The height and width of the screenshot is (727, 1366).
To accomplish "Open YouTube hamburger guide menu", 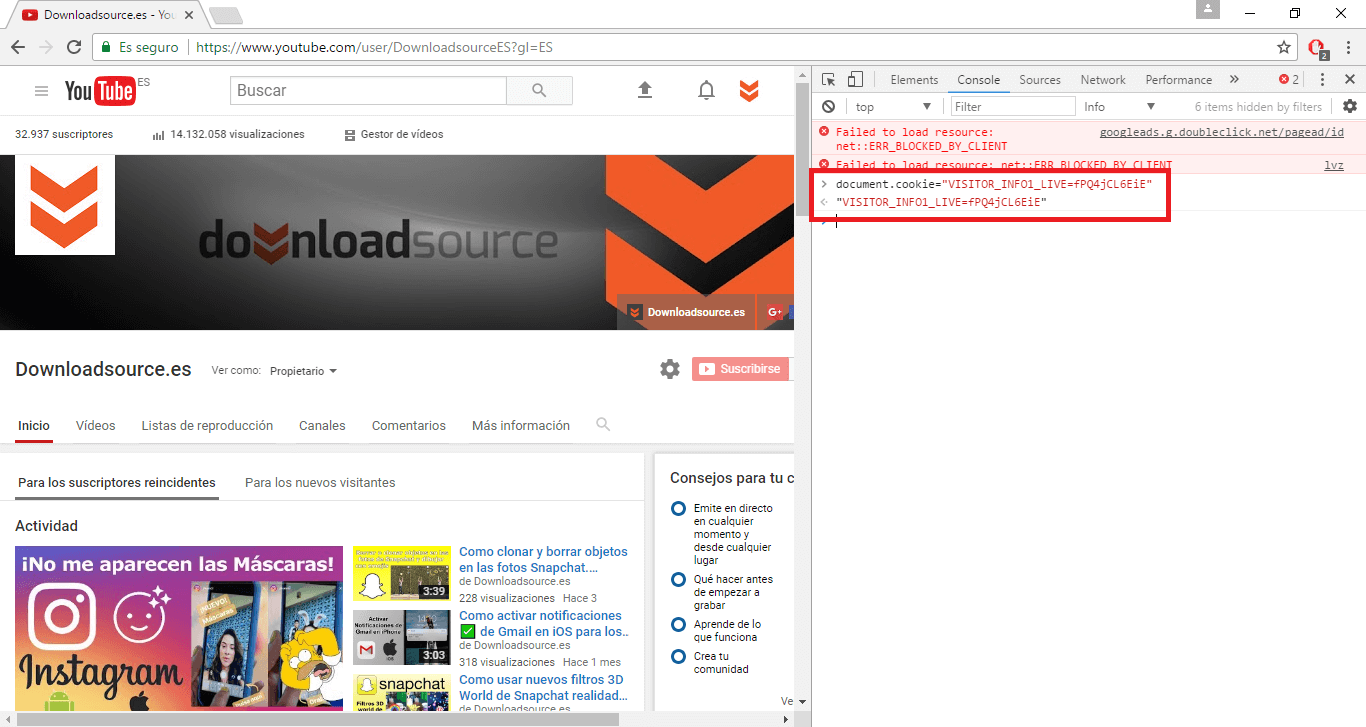I will coord(41,91).
